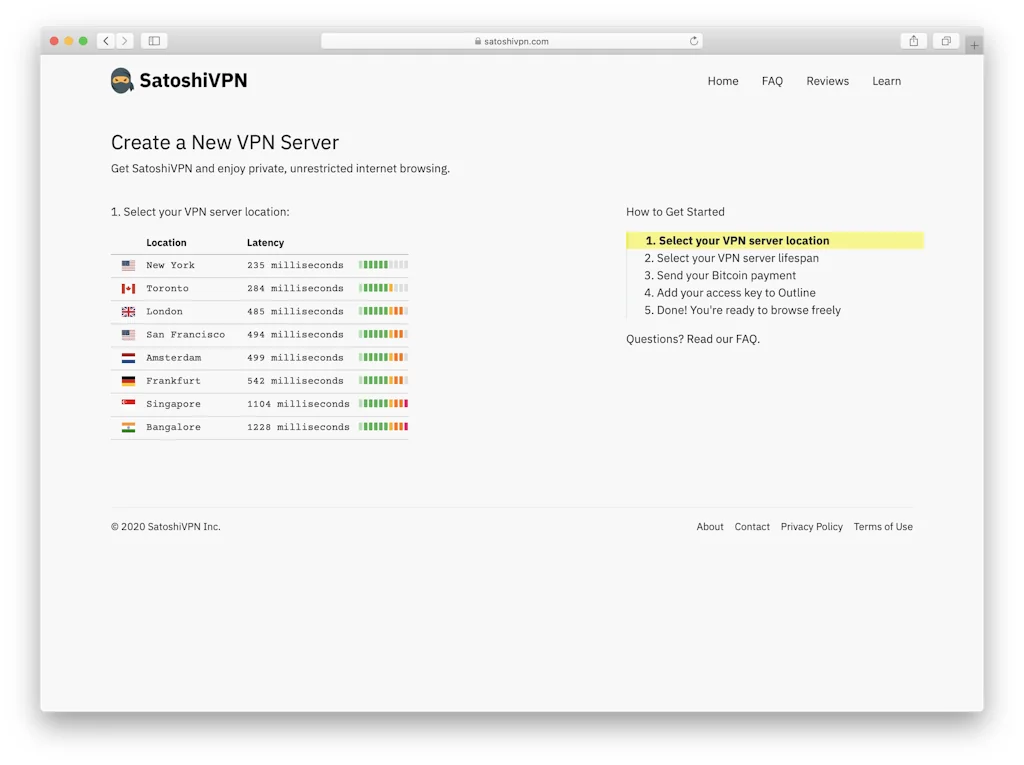1024x765 pixels.
Task: Open a new tab with plus button
Action: [x=974, y=45]
